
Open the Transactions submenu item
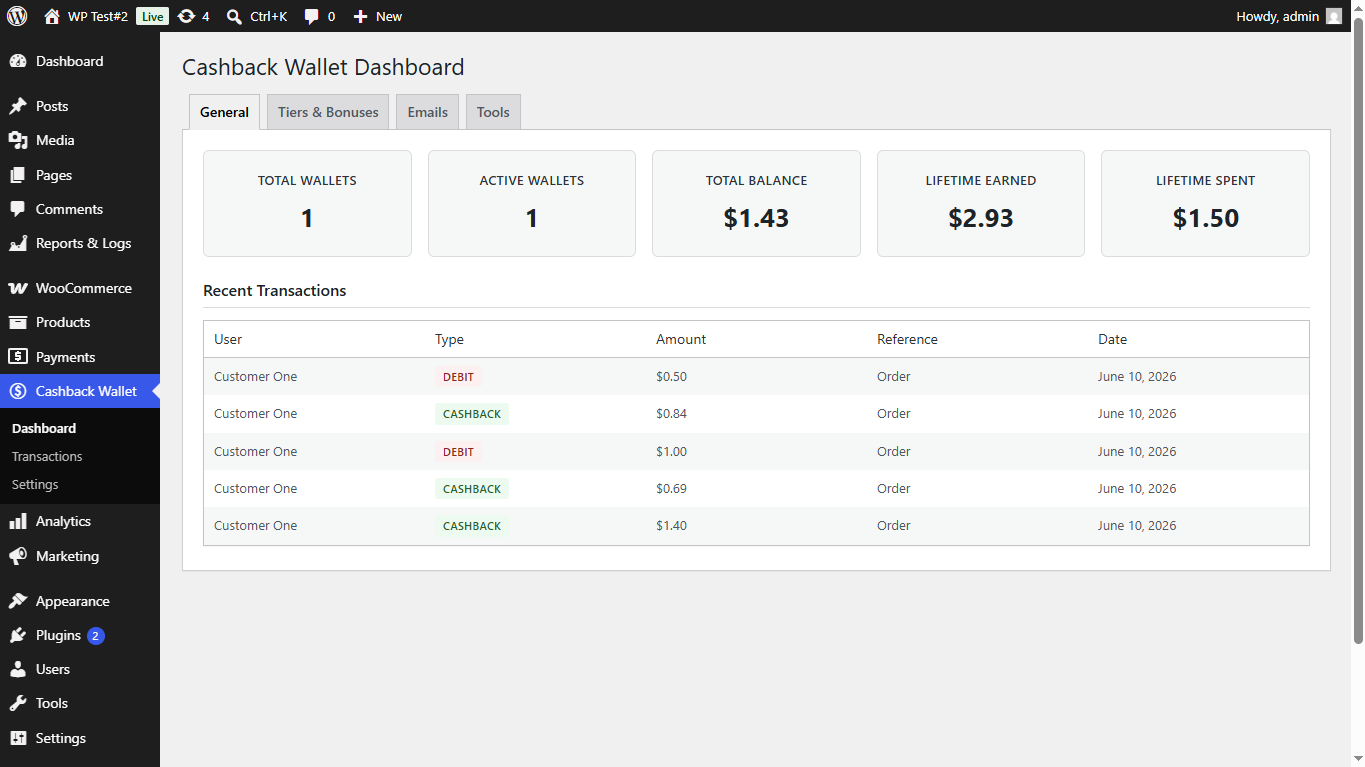click(47, 456)
